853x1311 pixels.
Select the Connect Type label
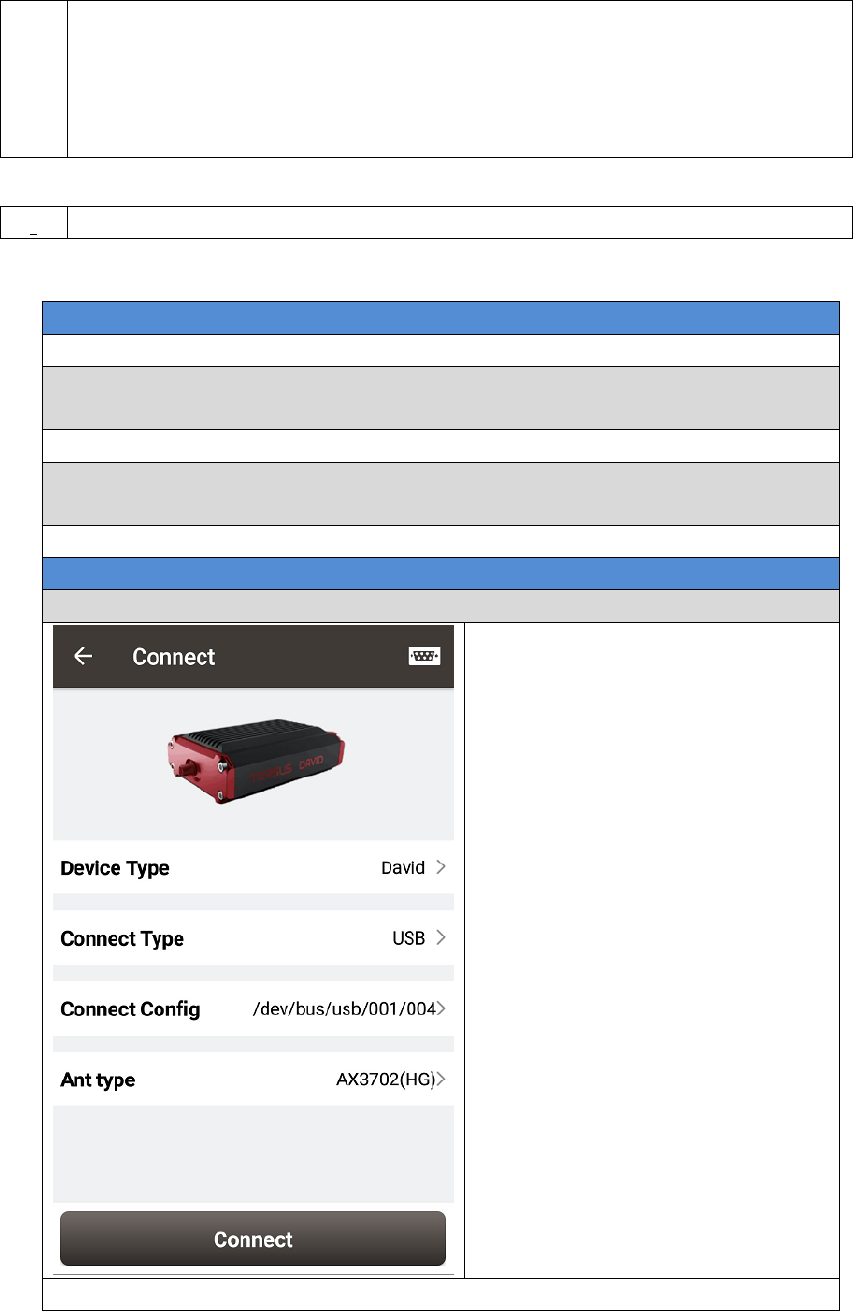tap(122, 939)
